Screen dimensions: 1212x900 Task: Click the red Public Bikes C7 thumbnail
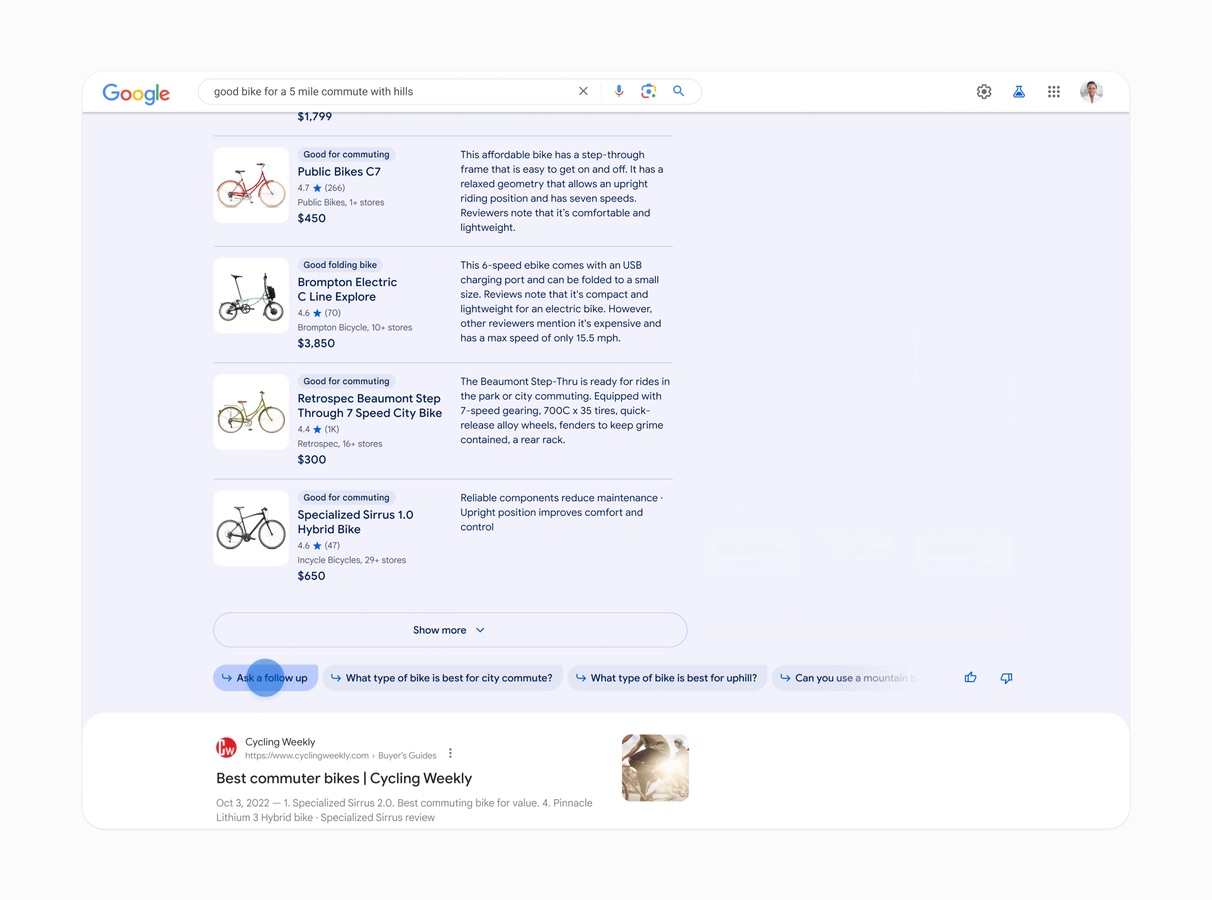251,185
